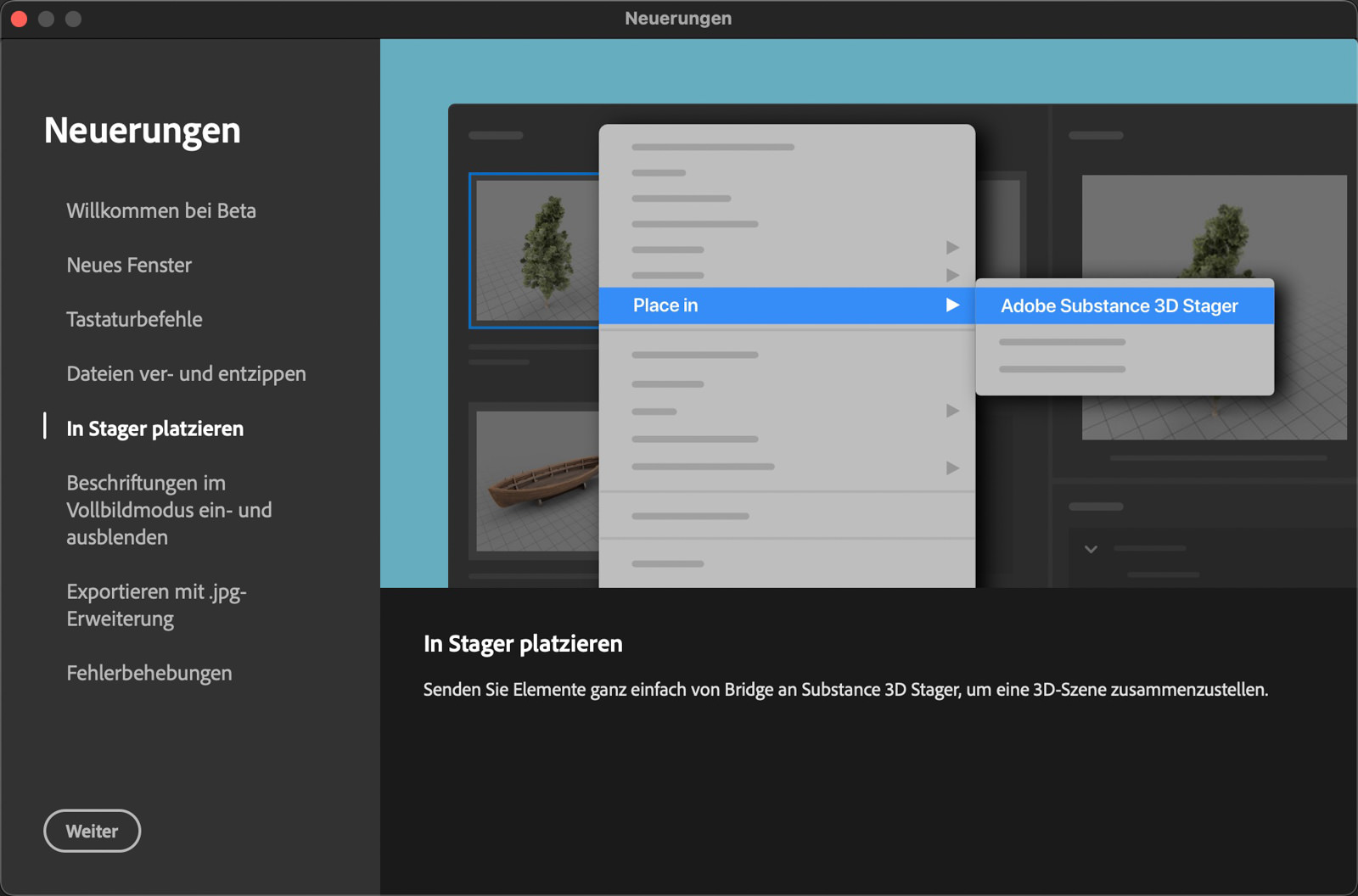Go to Neues Fenster section

[129, 265]
